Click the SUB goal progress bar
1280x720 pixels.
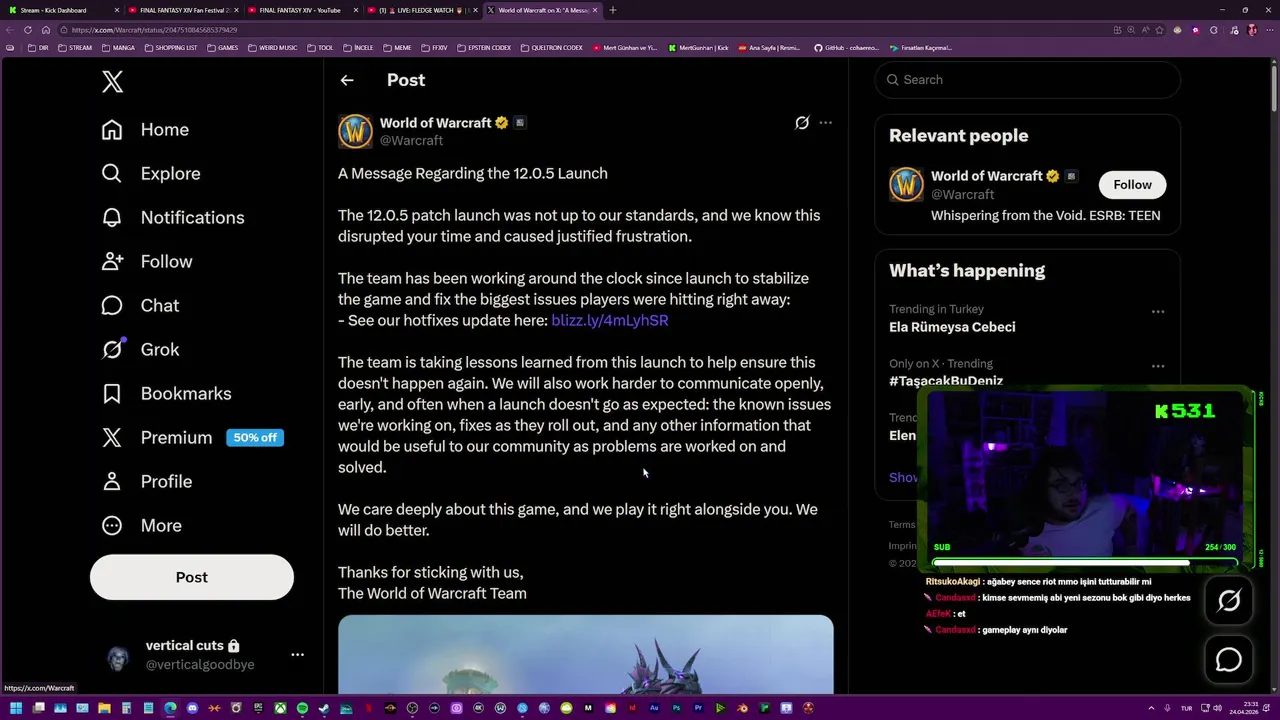click(1085, 561)
